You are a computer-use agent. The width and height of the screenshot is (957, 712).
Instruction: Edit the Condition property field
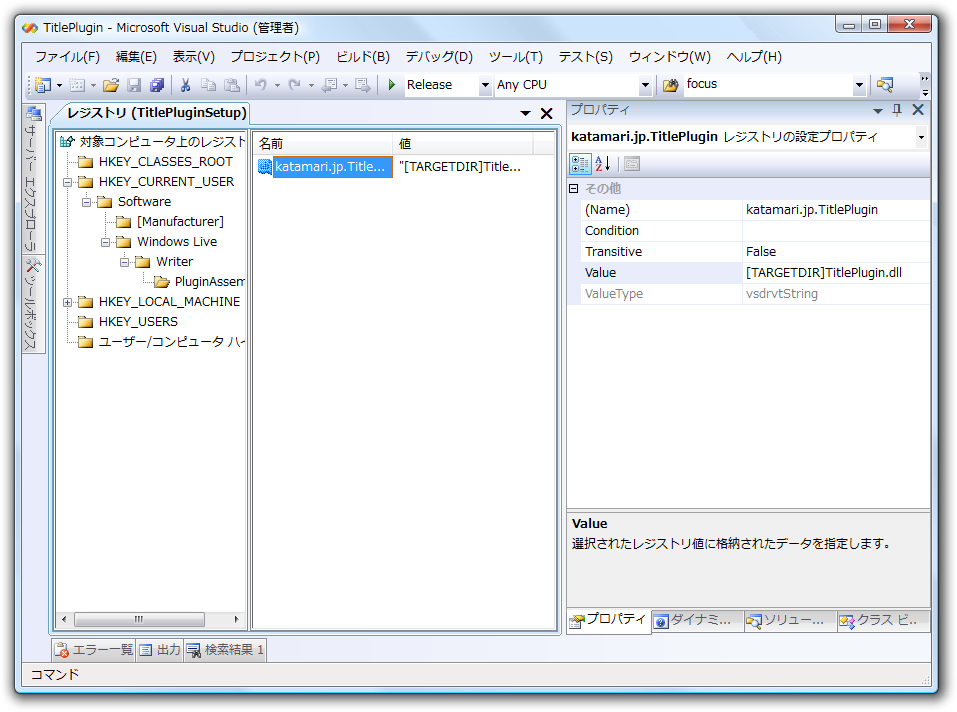pos(835,231)
